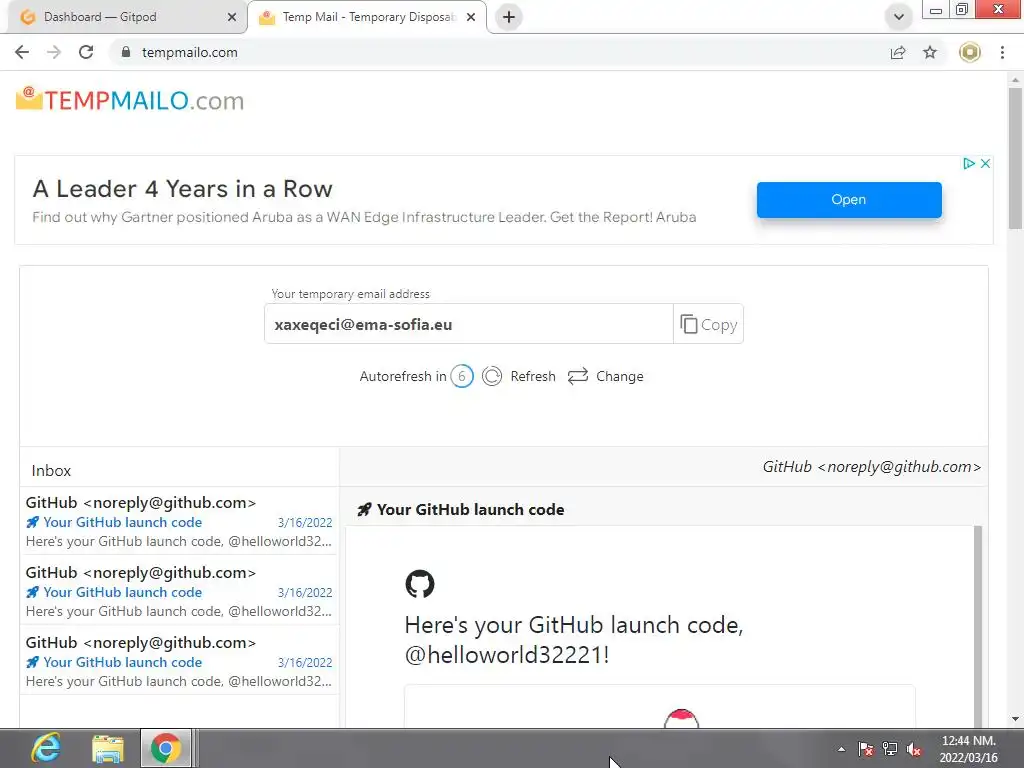
Task: Launch Internet Explorer from the taskbar
Action: (46, 748)
